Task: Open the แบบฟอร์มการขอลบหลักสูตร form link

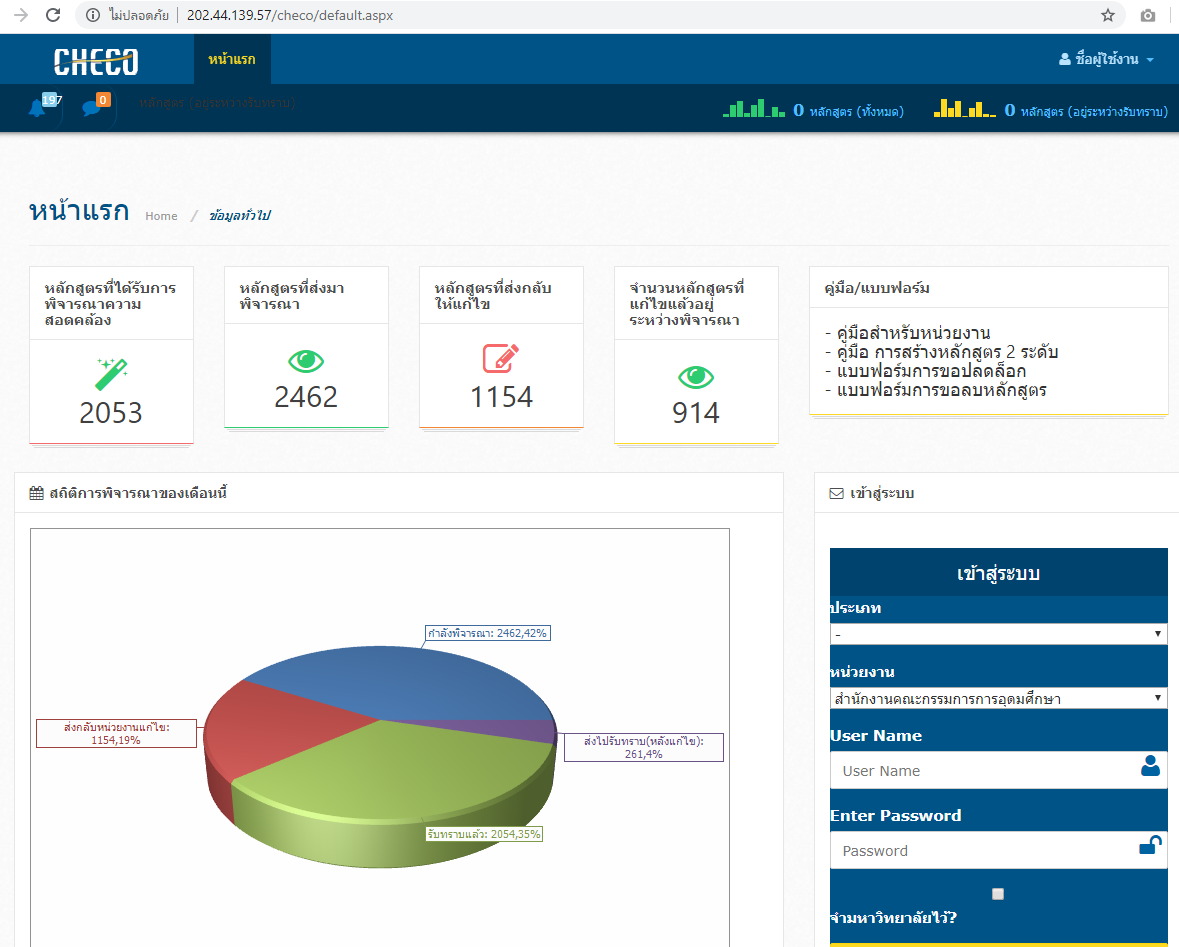Action: pyautogui.click(x=941, y=390)
